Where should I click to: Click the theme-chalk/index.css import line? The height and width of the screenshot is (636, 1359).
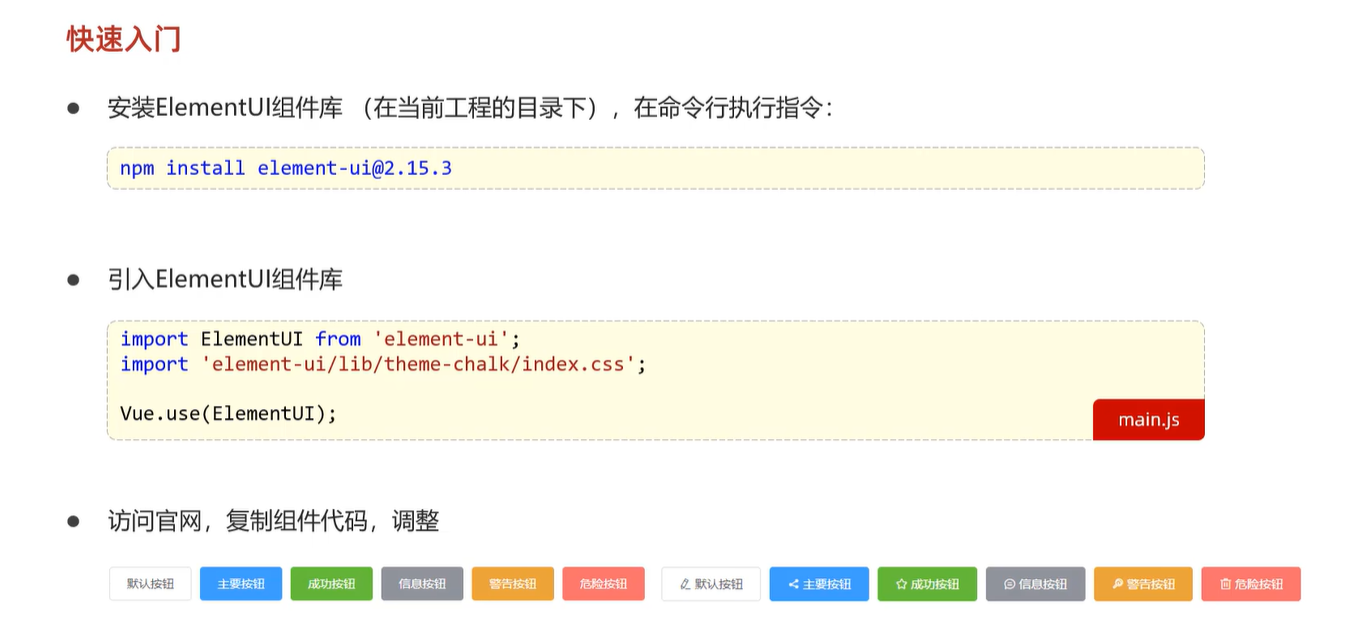(x=384, y=364)
